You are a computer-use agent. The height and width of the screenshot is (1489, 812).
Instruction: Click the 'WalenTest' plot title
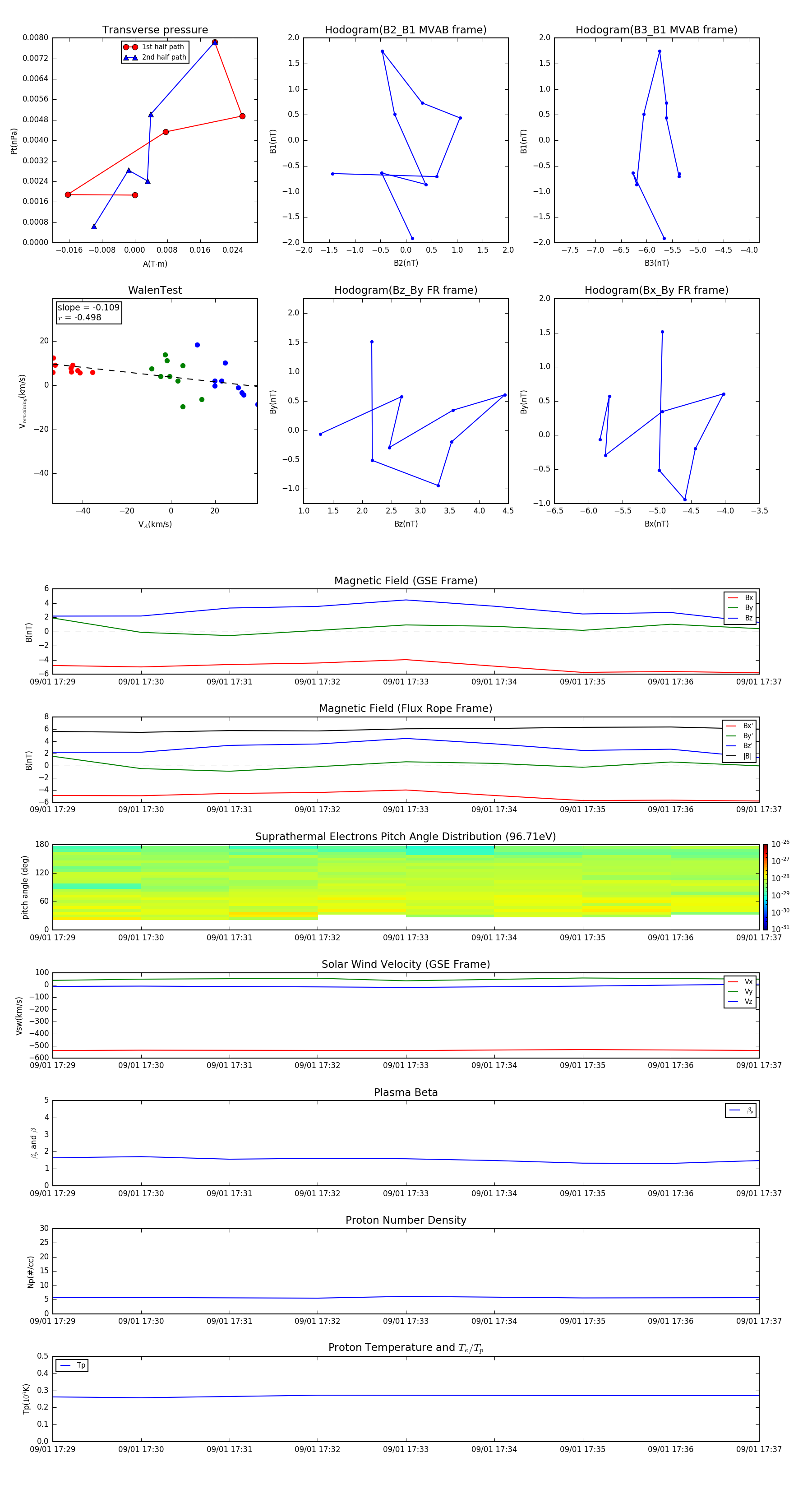pos(155,290)
